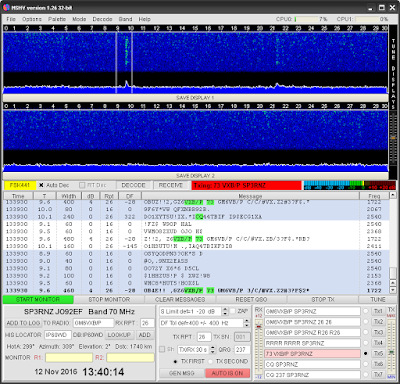Image resolution: width=400 pixels, height=384 pixels.
Task: Open the Mode menu
Action: 79,19
